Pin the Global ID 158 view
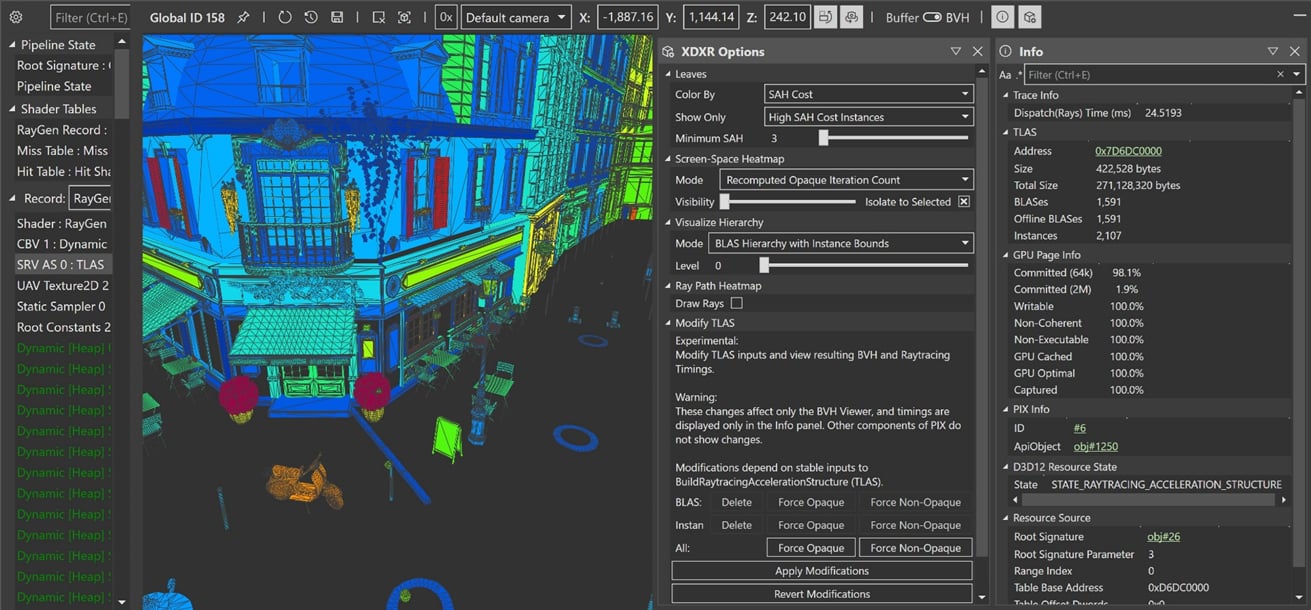The width and height of the screenshot is (1311, 610). coord(243,17)
